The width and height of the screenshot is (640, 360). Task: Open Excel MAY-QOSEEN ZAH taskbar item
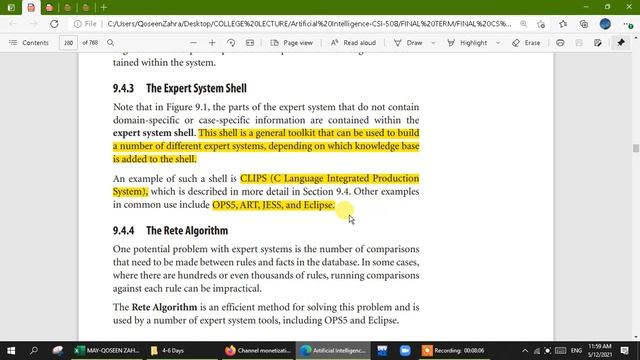(x=107, y=350)
